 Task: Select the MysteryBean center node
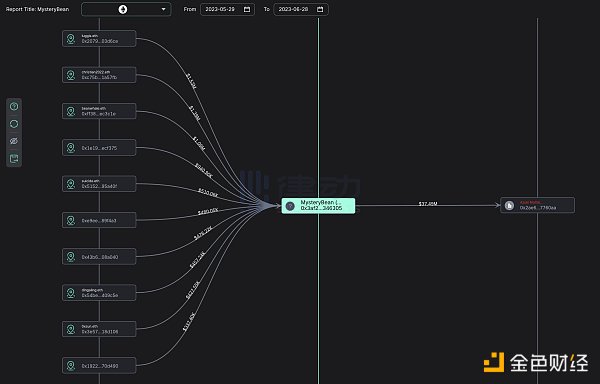[x=318, y=206]
